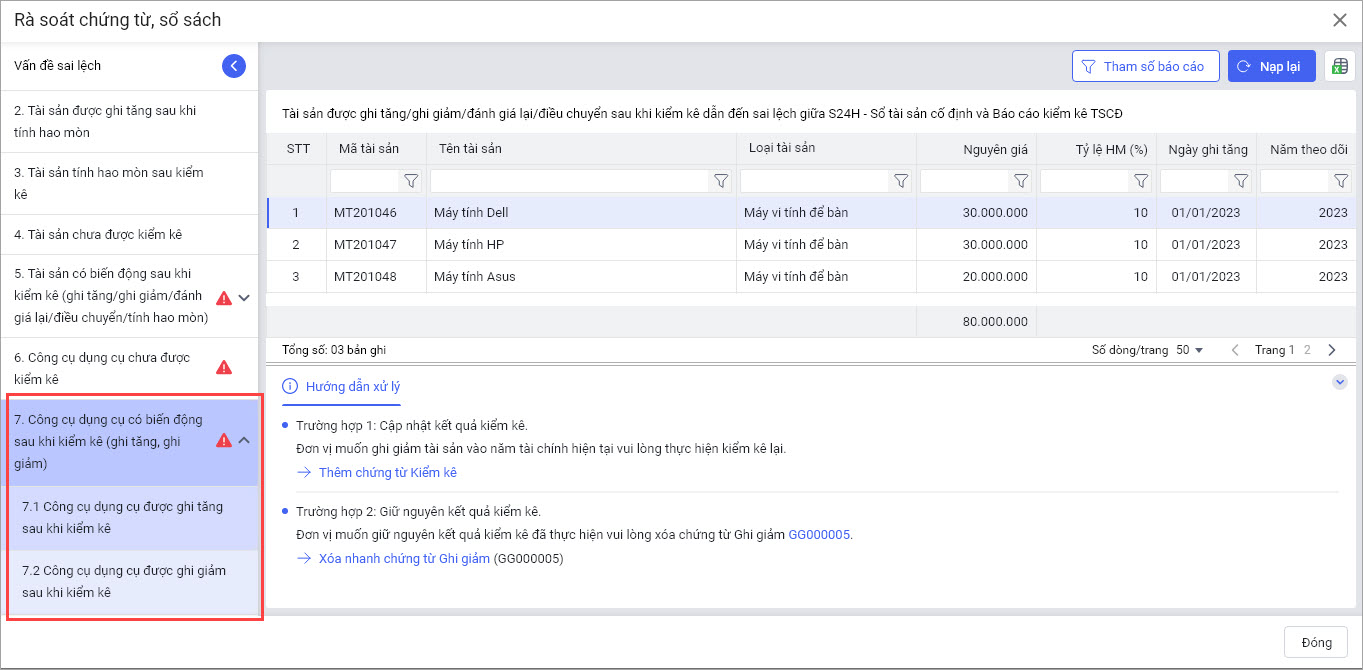Screen dimensions: 1363x670
Task: Collapse the Vấn đề sai lệch sidebar
Action: coord(233,66)
